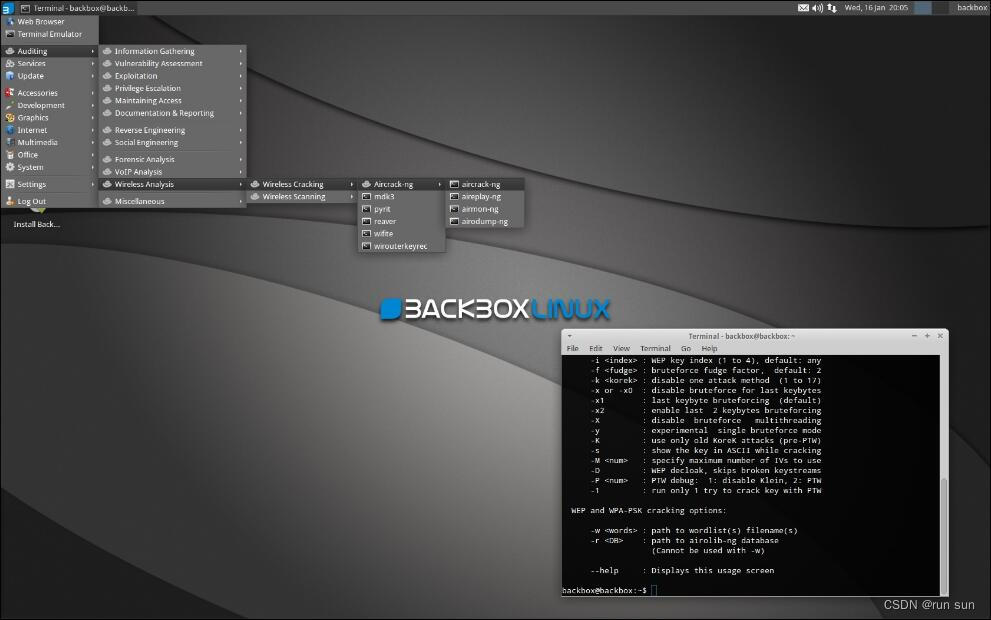The image size is (991, 620).
Task: Click the '--help' line in terminal output
Action: pyautogui.click(x=682, y=571)
